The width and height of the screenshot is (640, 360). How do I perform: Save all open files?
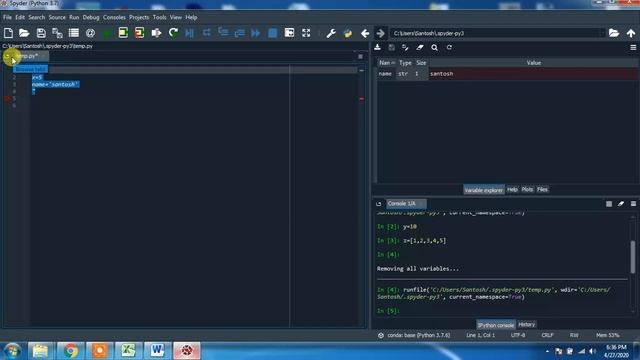click(57, 33)
